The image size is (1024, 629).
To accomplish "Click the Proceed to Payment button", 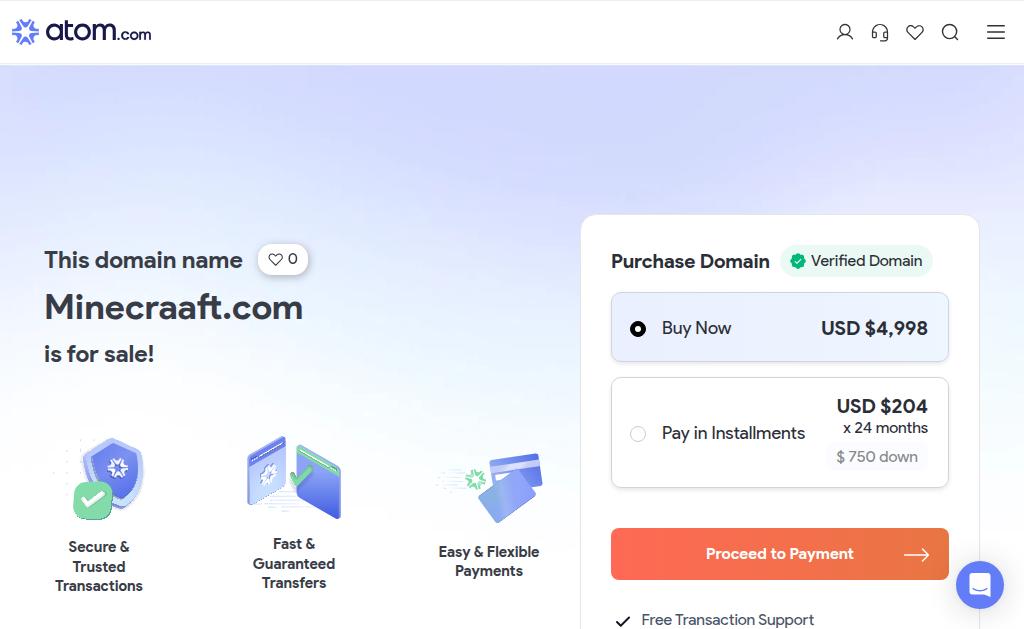I will [779, 554].
